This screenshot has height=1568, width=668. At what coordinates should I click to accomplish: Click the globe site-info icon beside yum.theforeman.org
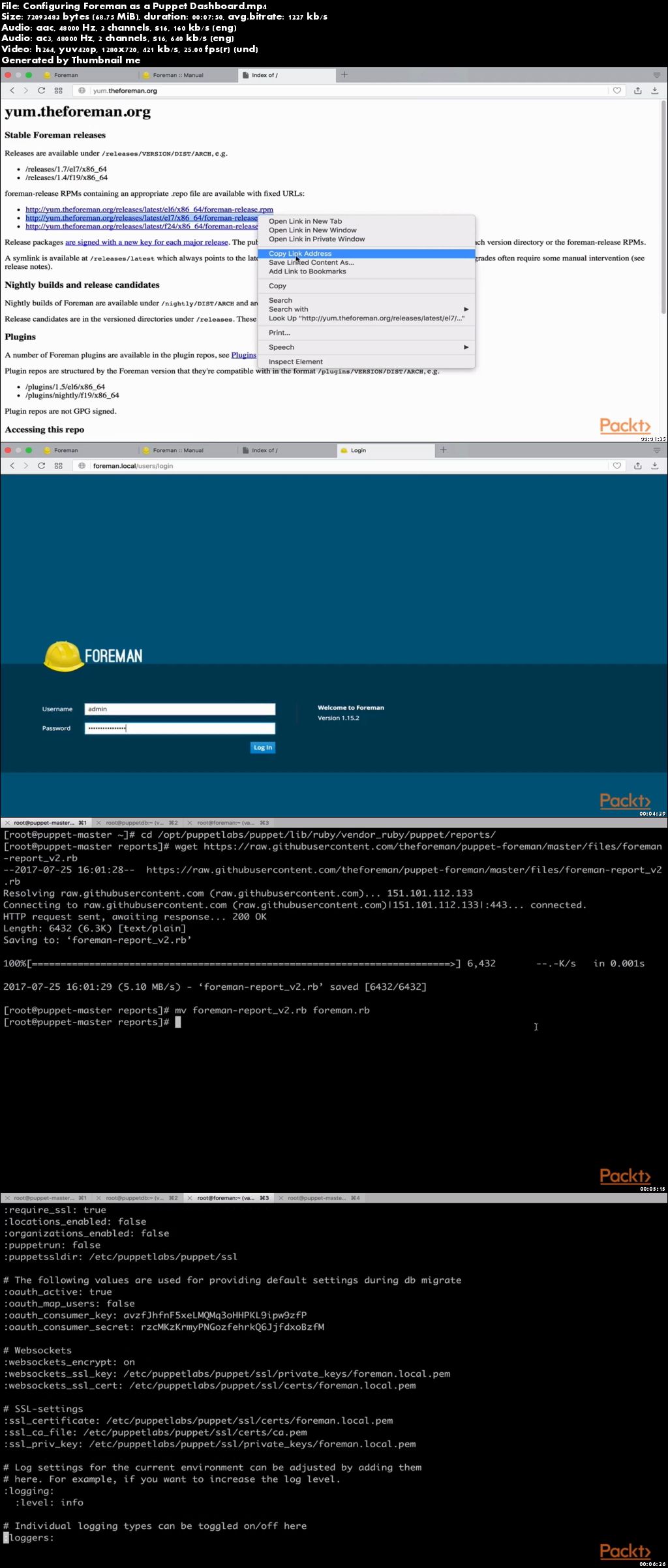click(x=82, y=91)
